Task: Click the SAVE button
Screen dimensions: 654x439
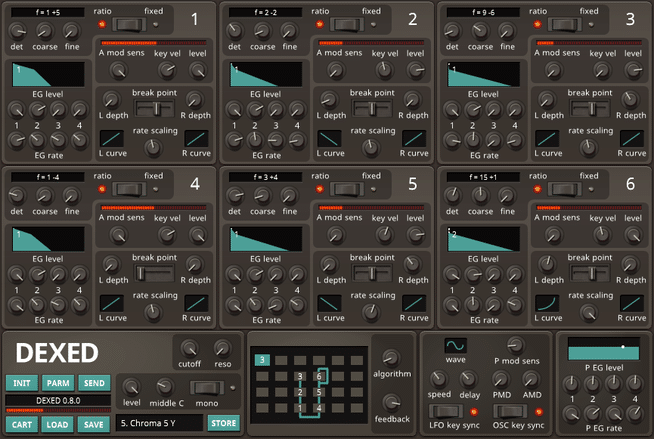Action: [93, 424]
